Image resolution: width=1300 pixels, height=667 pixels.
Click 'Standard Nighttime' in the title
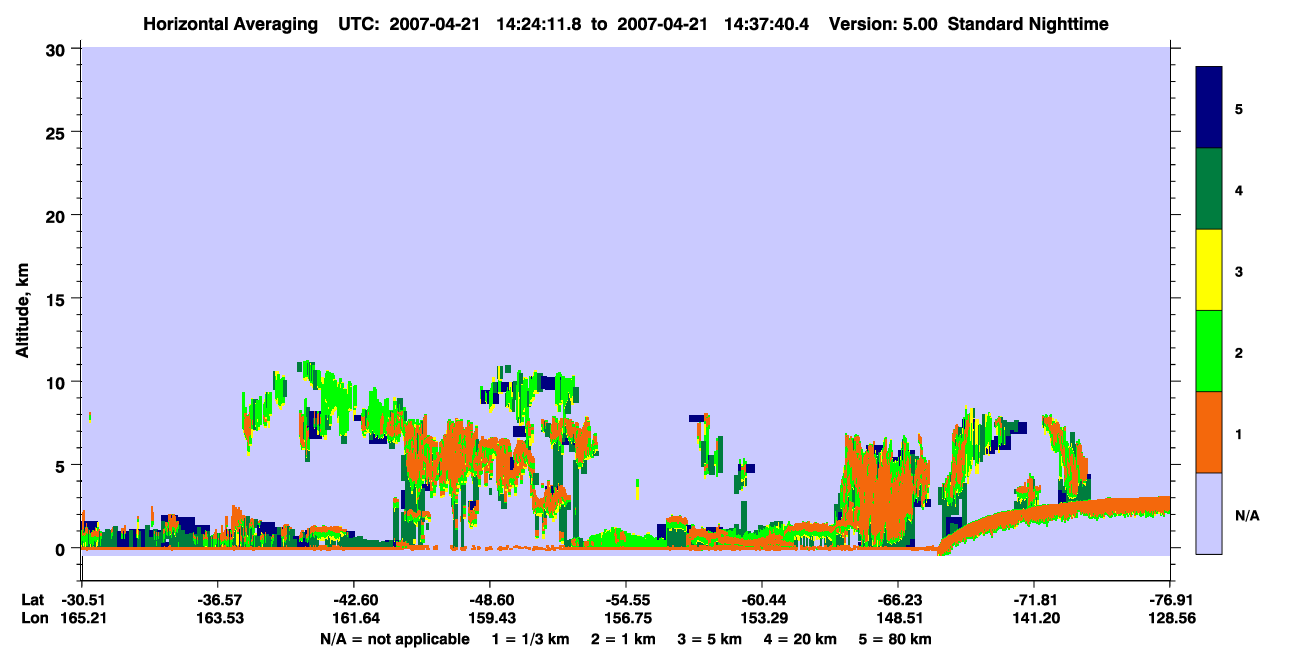1028,23
